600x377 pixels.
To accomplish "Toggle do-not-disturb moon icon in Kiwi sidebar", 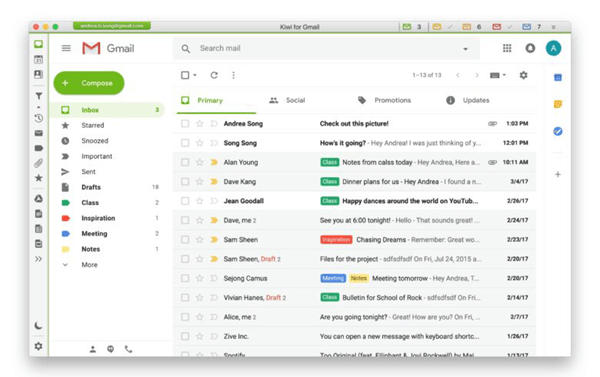I will click(38, 326).
